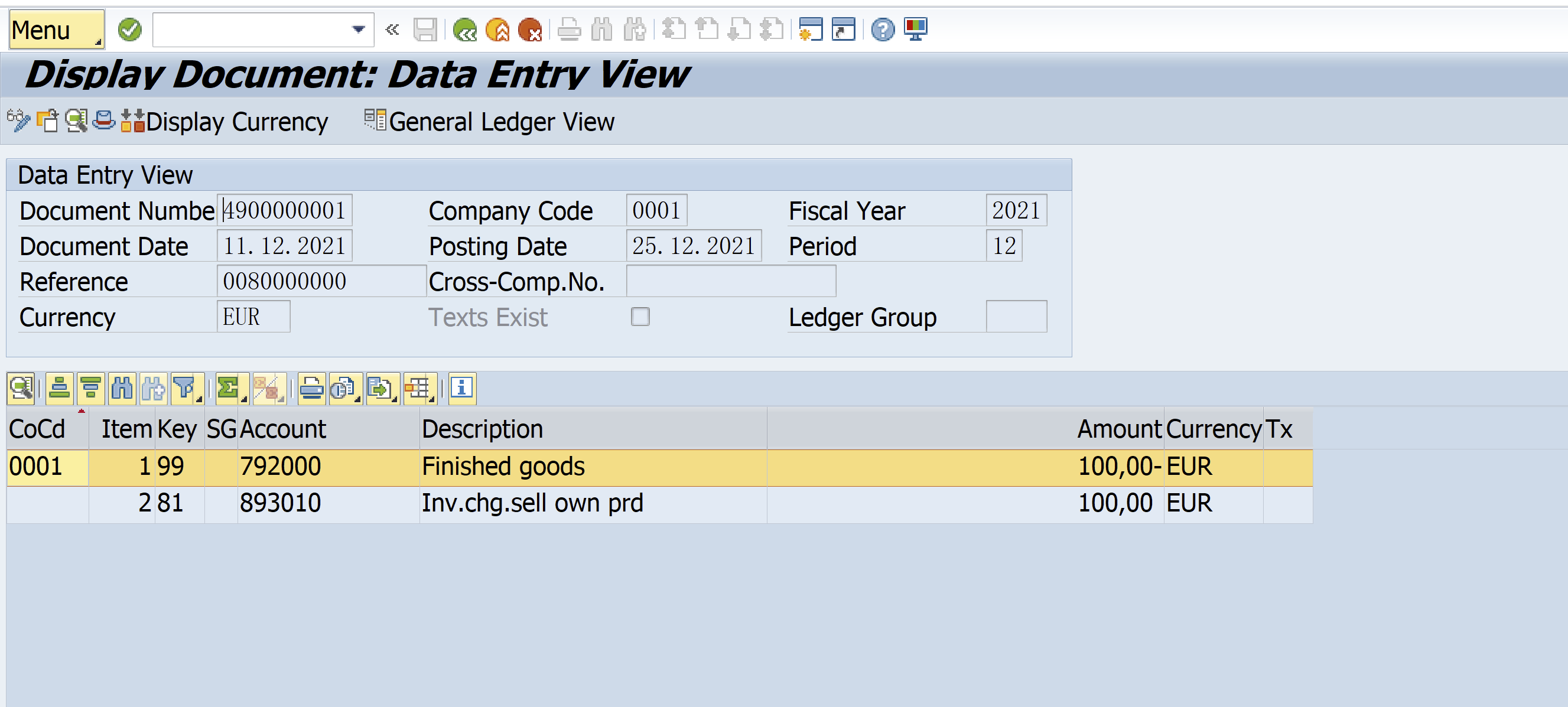Click the Find Next icon in top toolbar
Screen dimensions: 1568x707
[635, 29]
